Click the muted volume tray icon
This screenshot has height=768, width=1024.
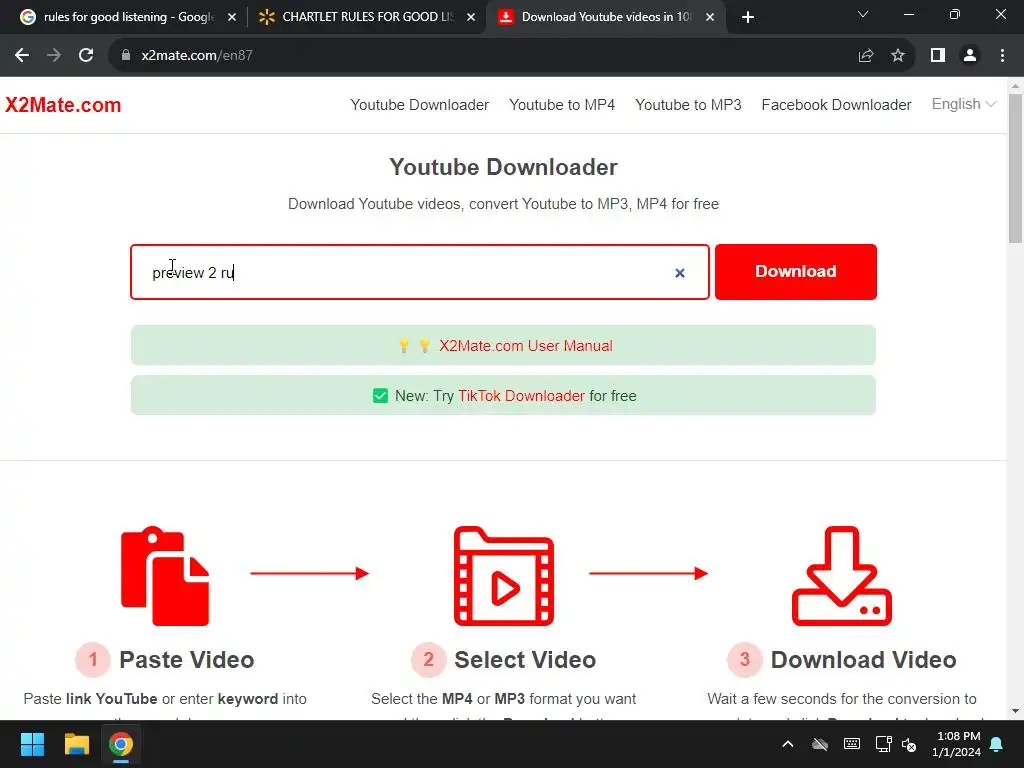pyautogui.click(x=909, y=744)
